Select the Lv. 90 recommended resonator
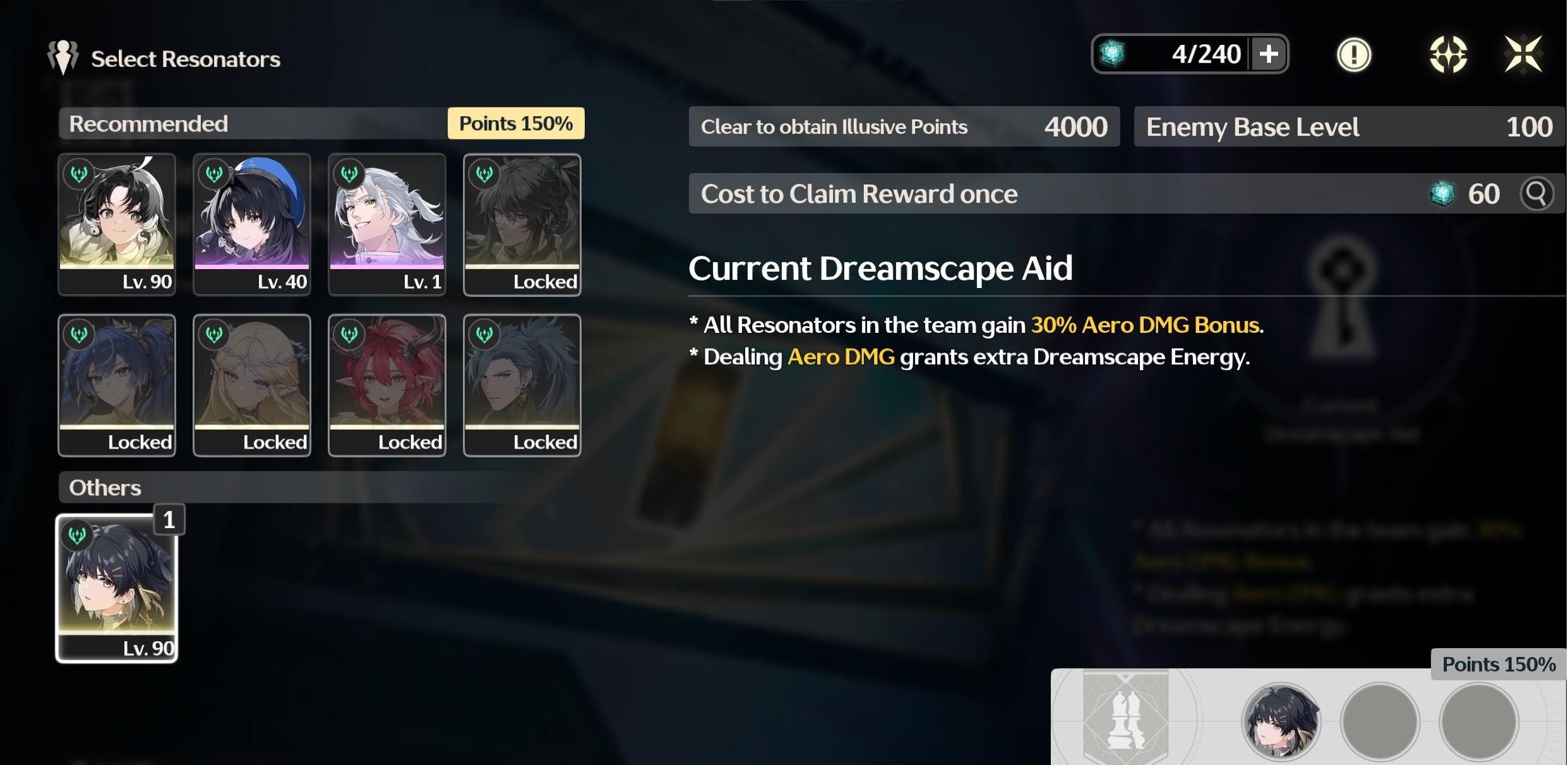The height and width of the screenshot is (765, 1568). (x=117, y=225)
